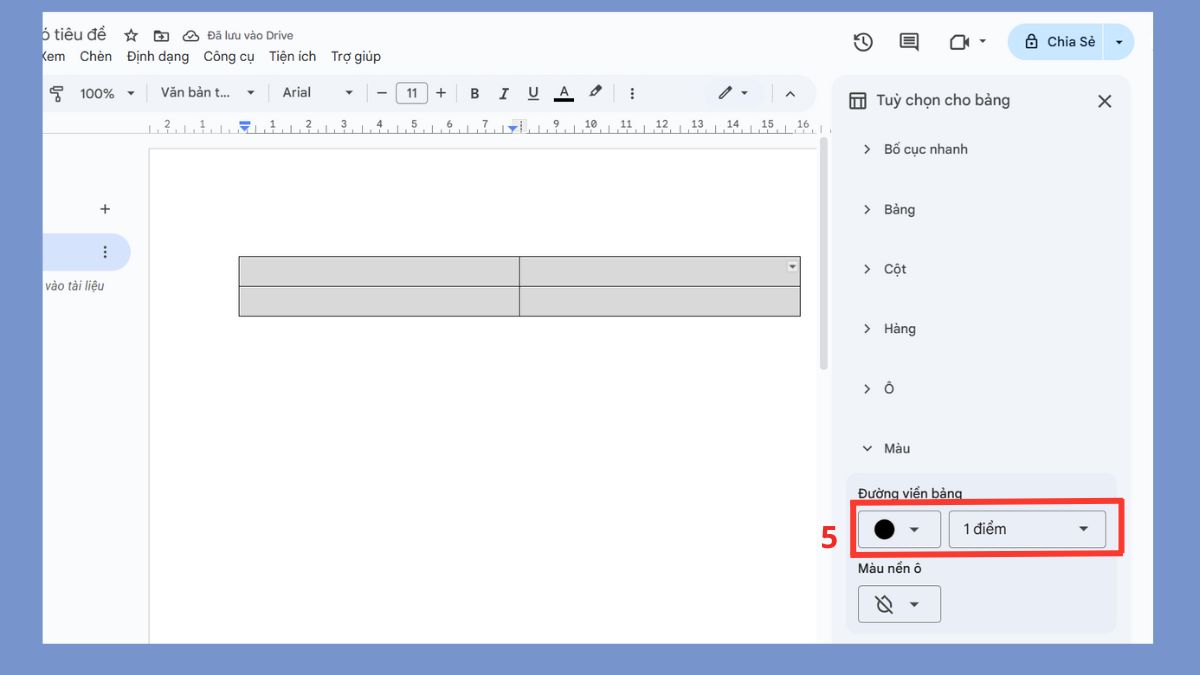
Task: Open the text color picker
Action: tap(564, 93)
